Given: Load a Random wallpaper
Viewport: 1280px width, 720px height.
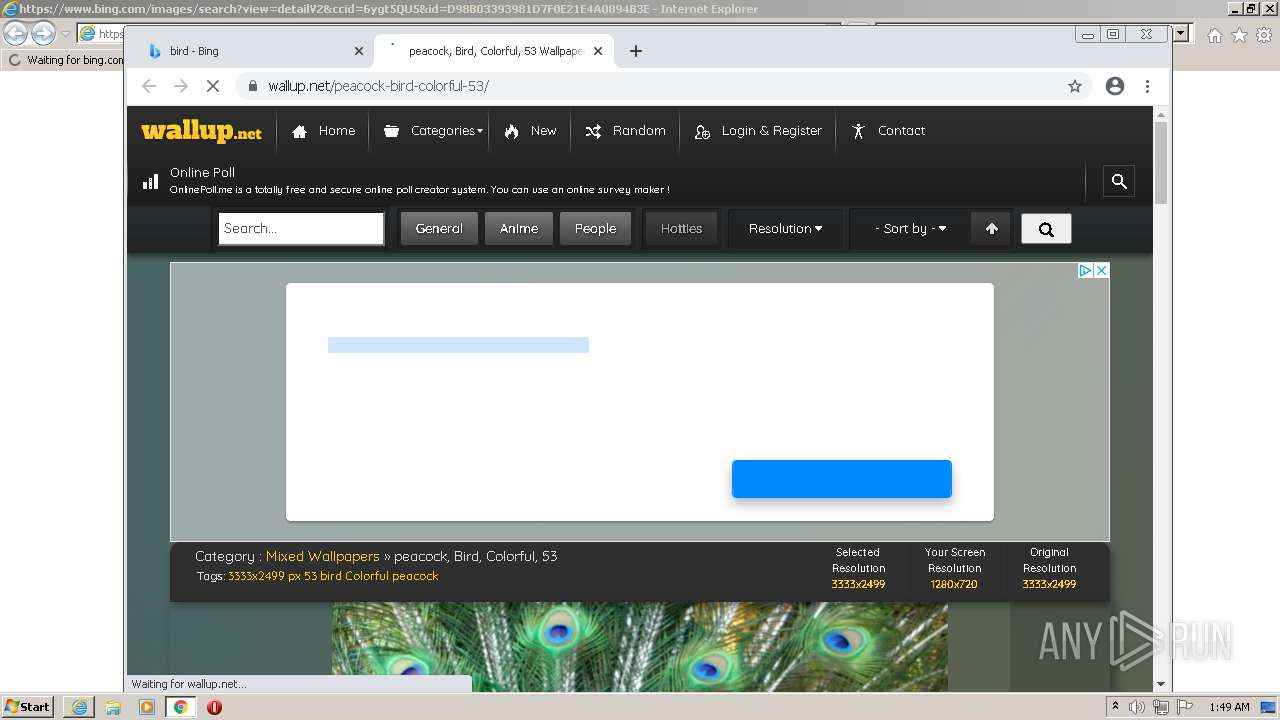Looking at the screenshot, I should pyautogui.click(x=625, y=131).
